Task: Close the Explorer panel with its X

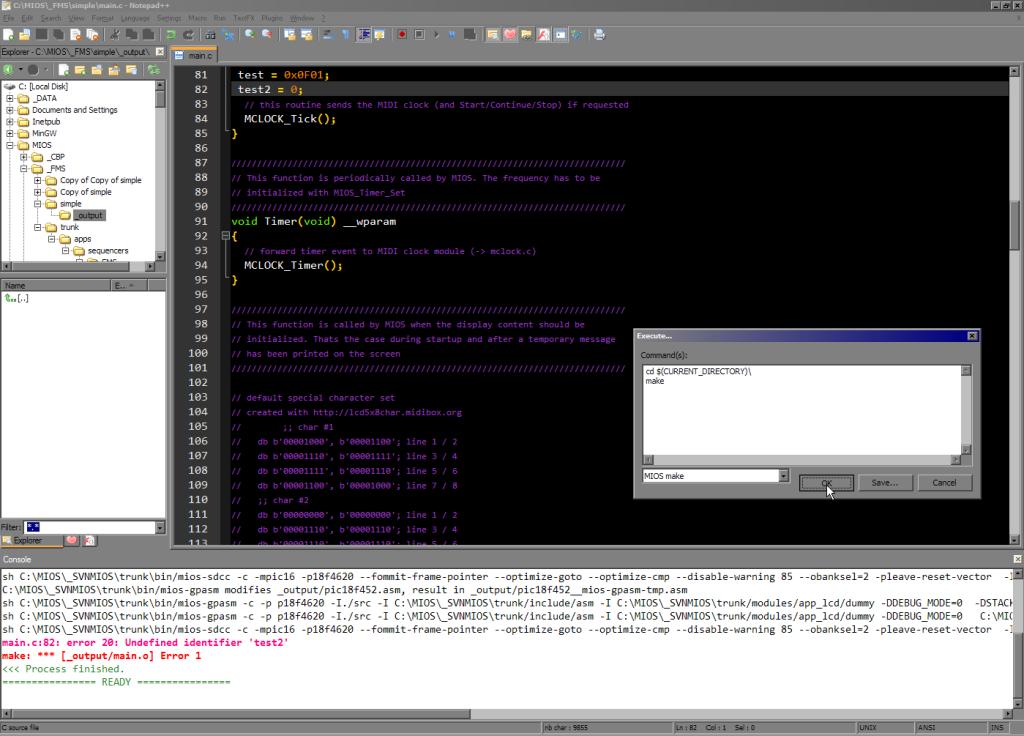Action: (x=160, y=52)
